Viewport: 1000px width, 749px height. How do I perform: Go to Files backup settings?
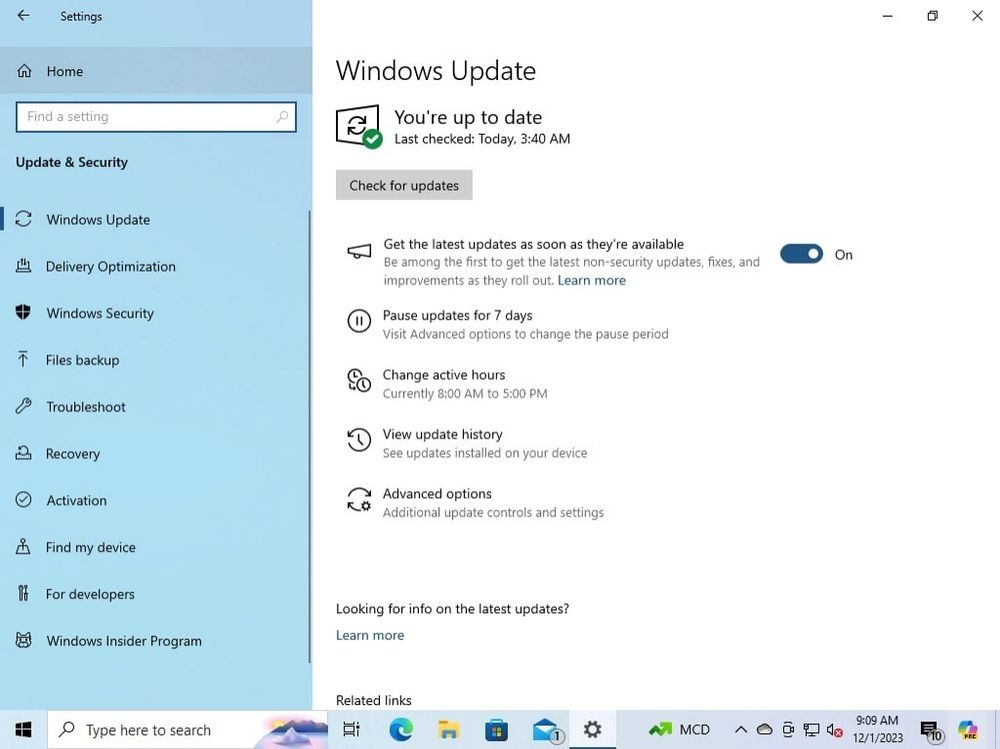click(x=156, y=360)
